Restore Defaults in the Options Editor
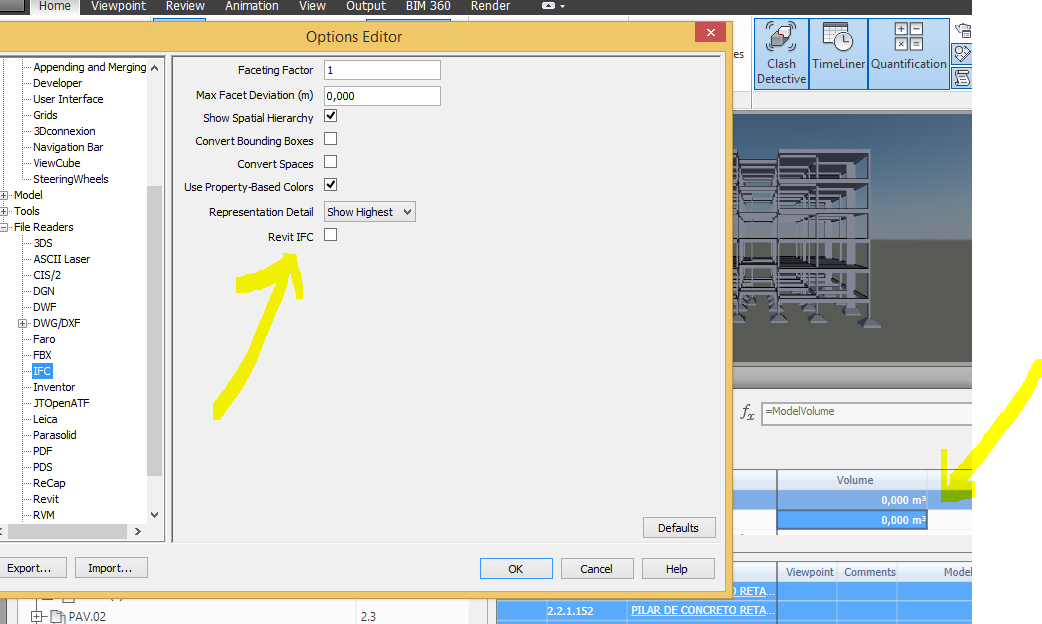 tap(679, 527)
